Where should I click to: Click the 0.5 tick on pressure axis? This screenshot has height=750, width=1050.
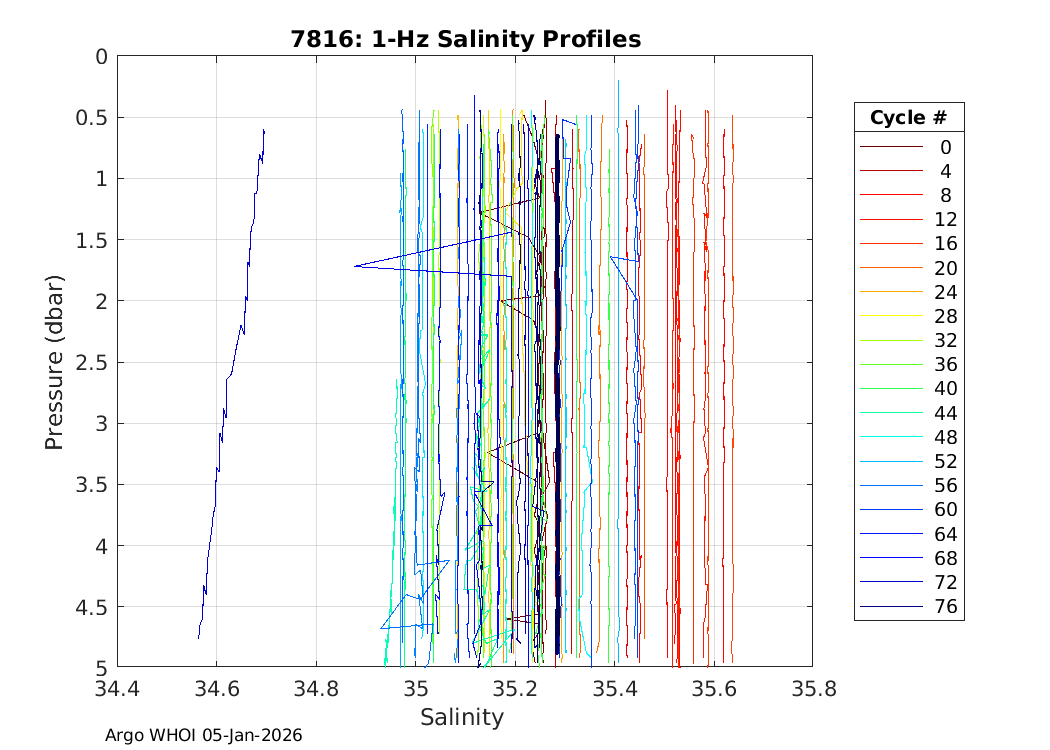(92, 117)
